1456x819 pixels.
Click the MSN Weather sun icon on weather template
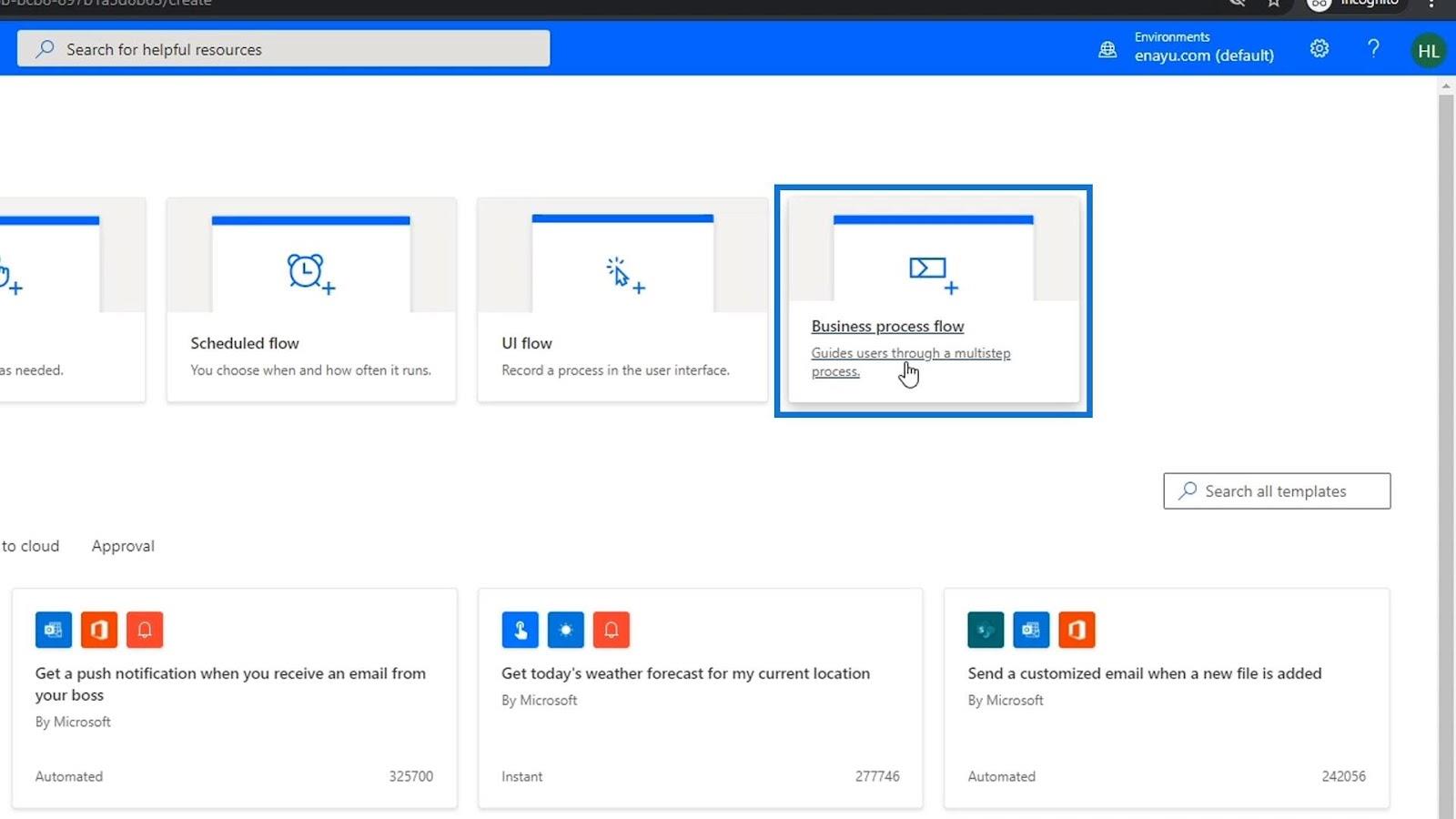(x=565, y=630)
